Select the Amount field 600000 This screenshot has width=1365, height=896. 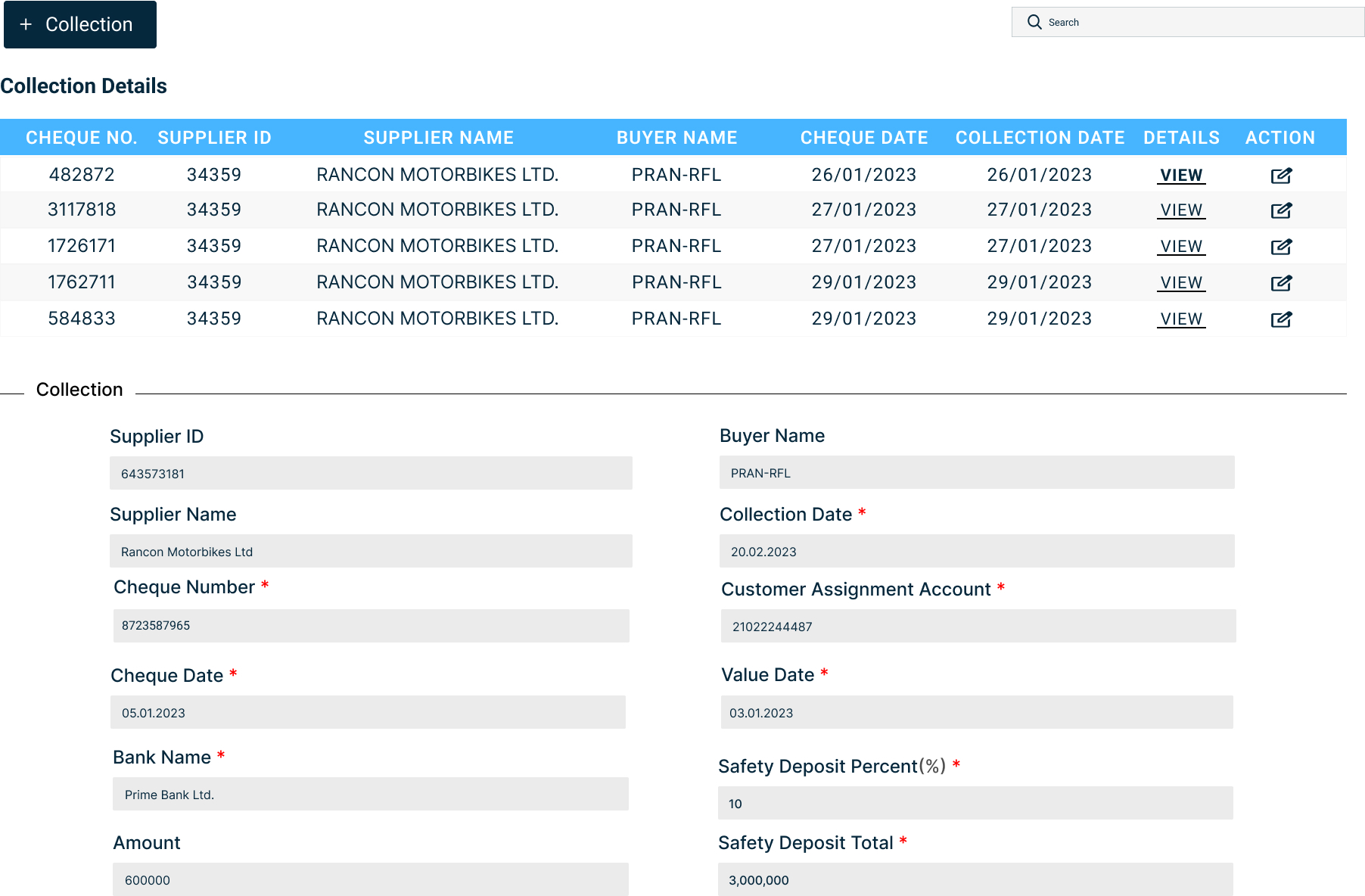click(x=371, y=879)
